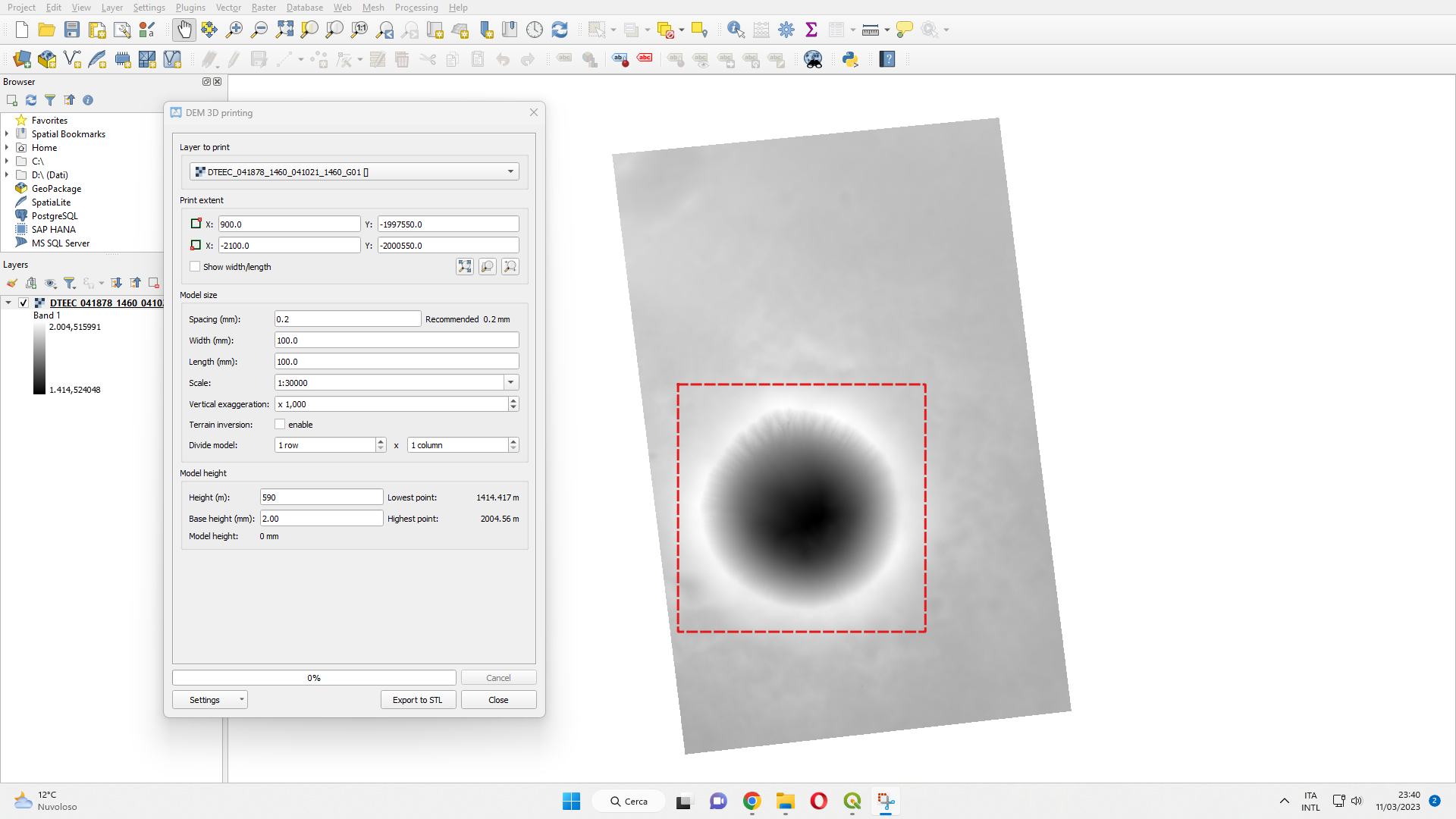Open the Vector menu

(228, 8)
